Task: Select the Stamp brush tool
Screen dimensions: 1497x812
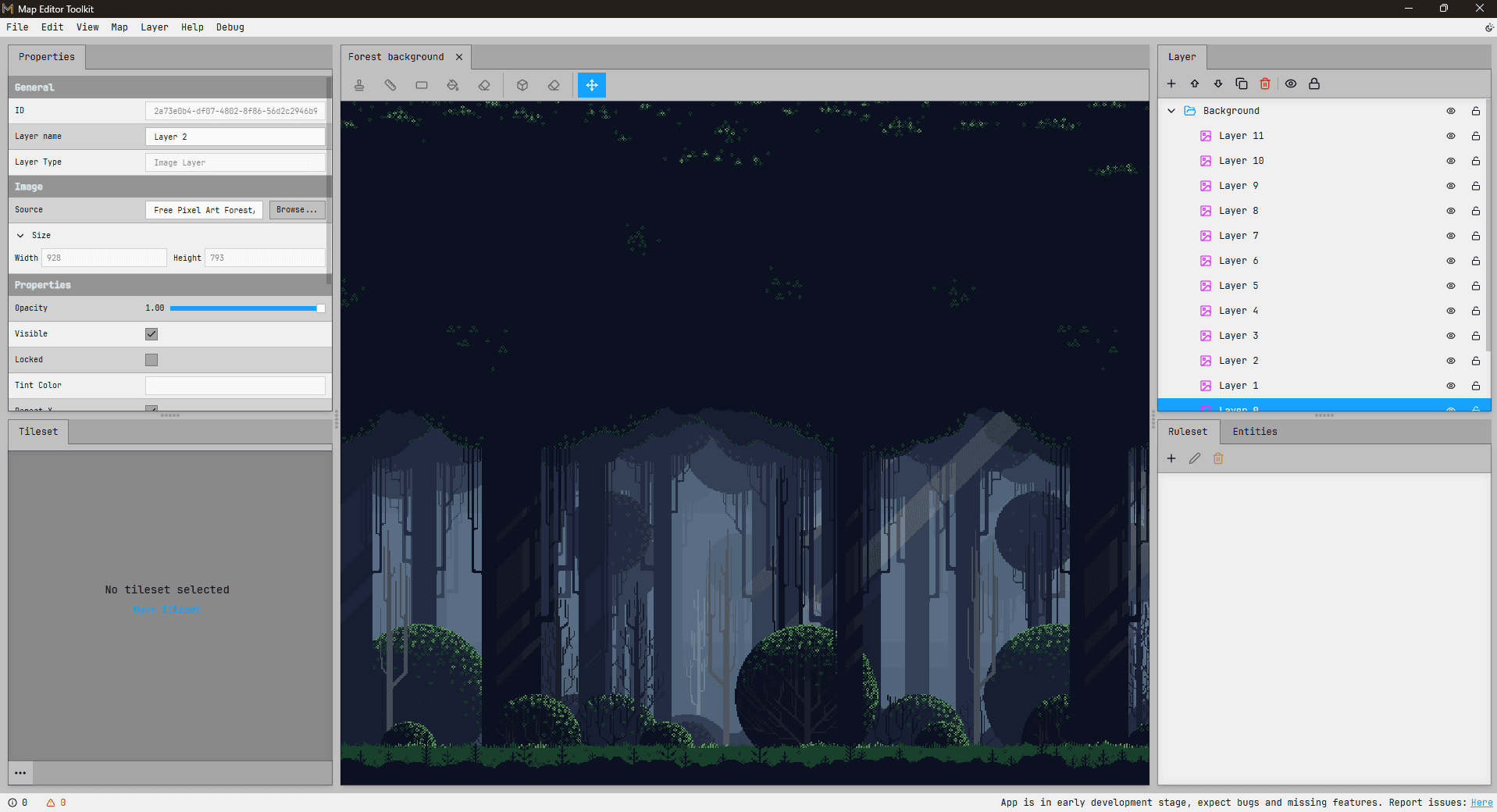Action: (359, 85)
